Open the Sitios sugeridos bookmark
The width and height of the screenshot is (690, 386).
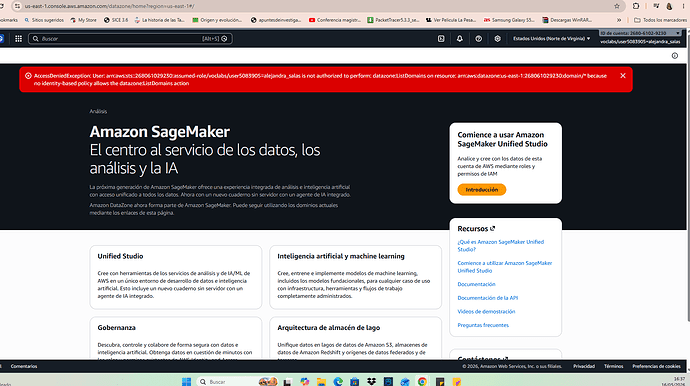coord(44,20)
